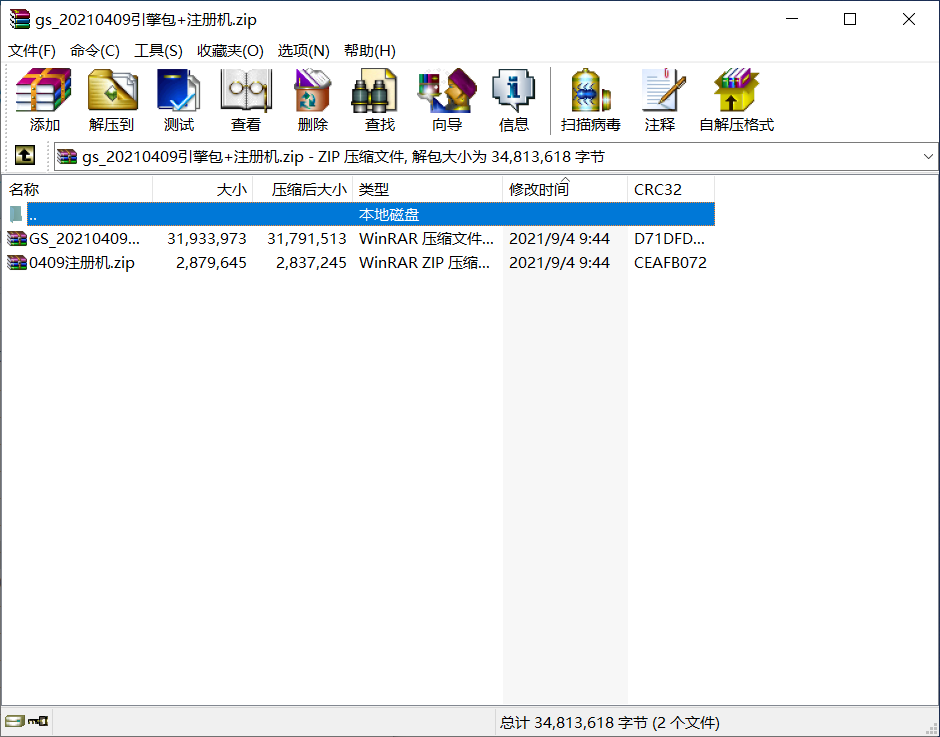
Task: Click the archive icon in the address bar
Action: click(x=67, y=157)
